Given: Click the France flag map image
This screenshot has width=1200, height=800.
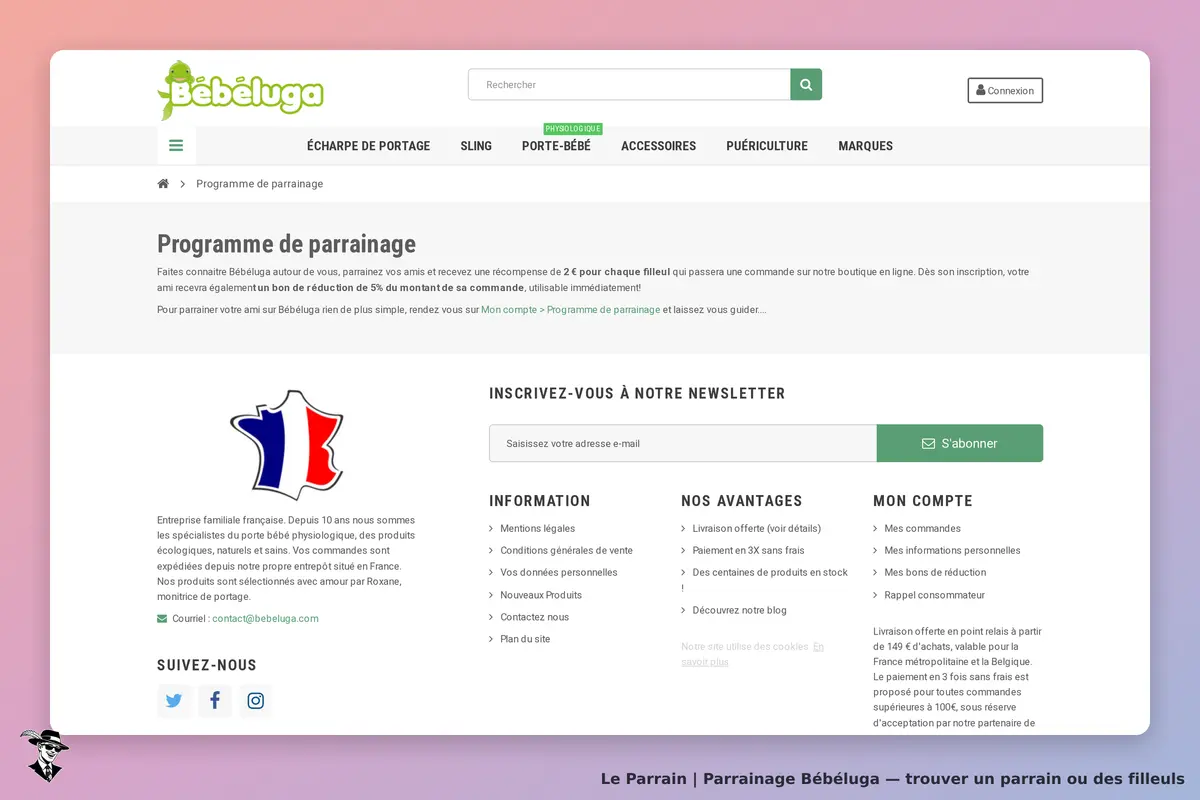Looking at the screenshot, I should click(x=287, y=444).
